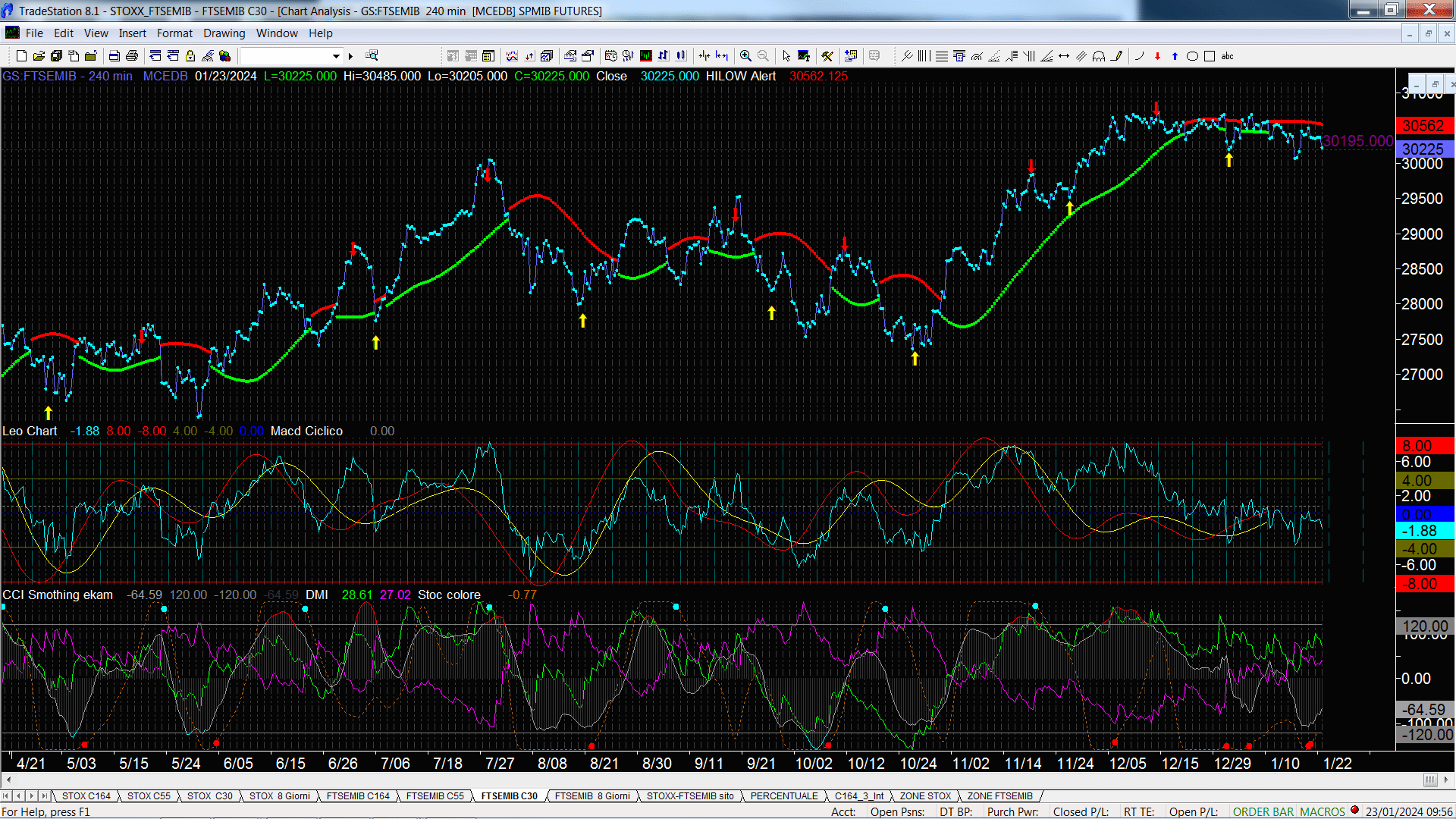
Task: Select the pencil trendline tool
Action: pos(1116,56)
